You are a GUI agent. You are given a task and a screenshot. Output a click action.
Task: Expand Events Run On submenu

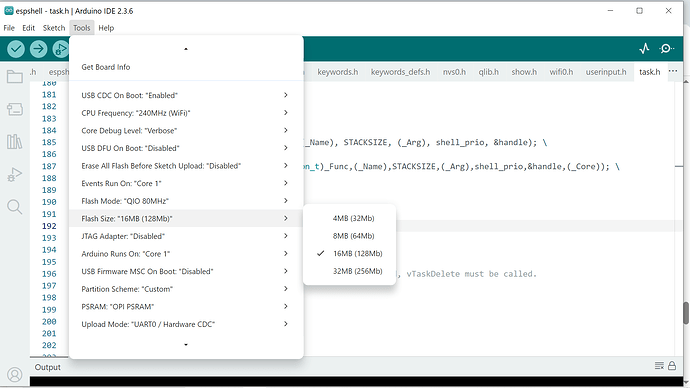point(186,183)
